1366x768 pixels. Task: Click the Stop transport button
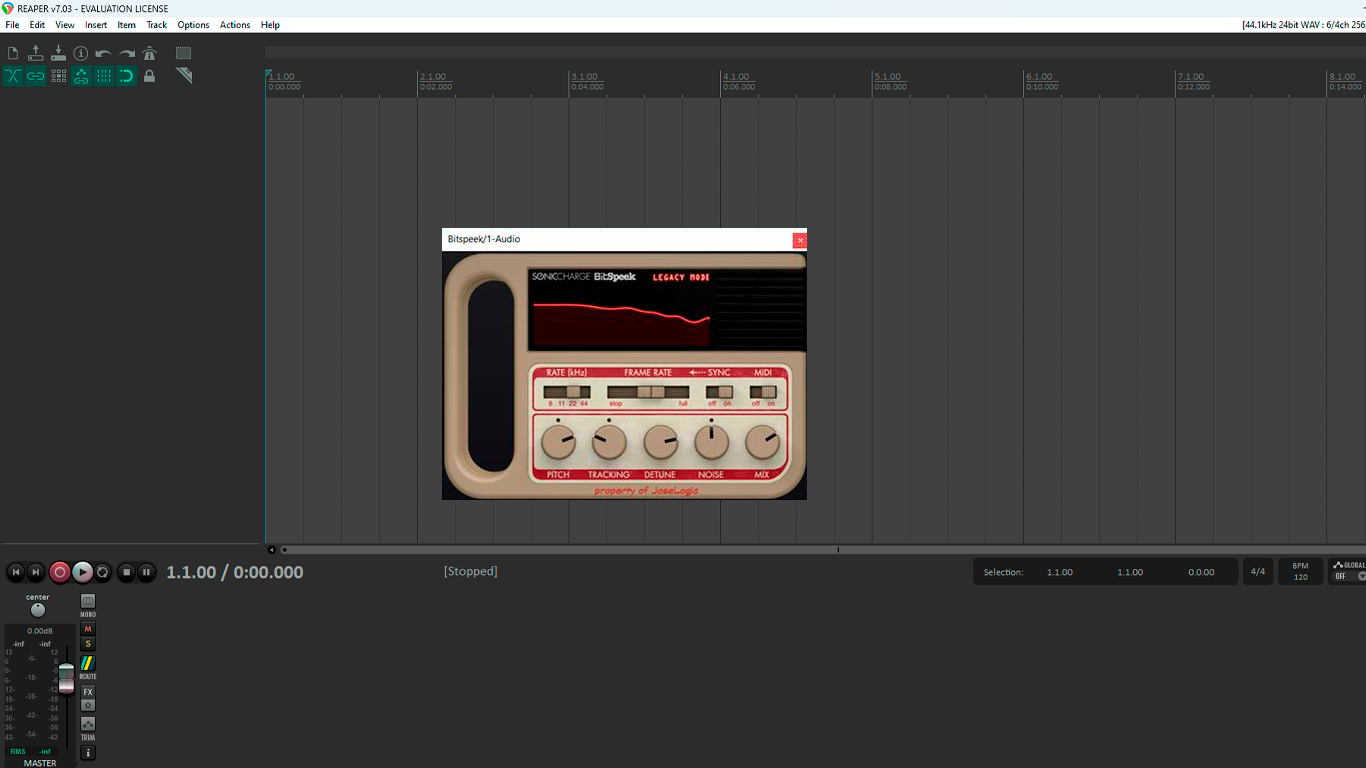click(126, 572)
